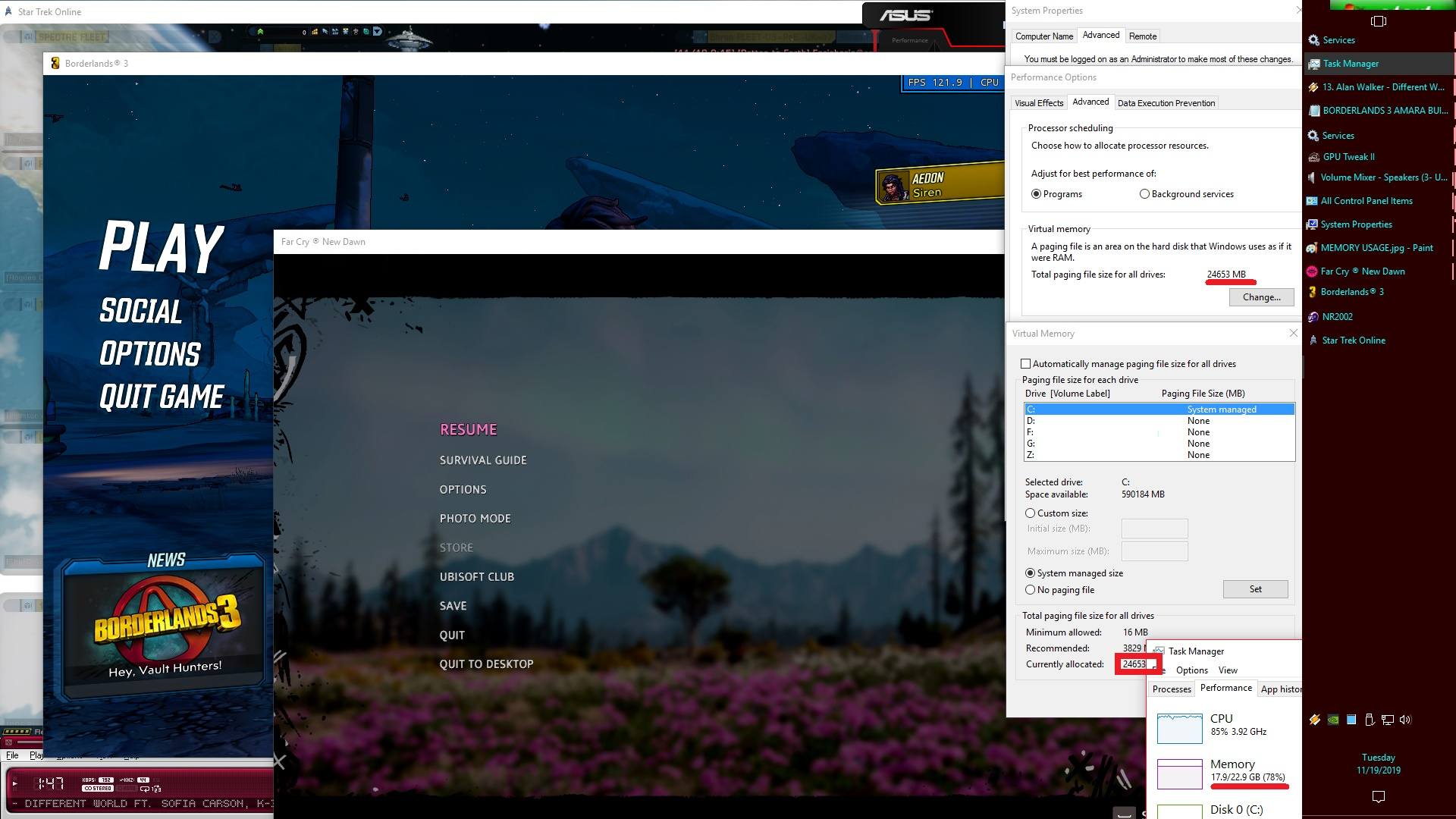Image resolution: width=1456 pixels, height=819 pixels.
Task: Click the Change... virtual memory button
Action: click(x=1262, y=297)
